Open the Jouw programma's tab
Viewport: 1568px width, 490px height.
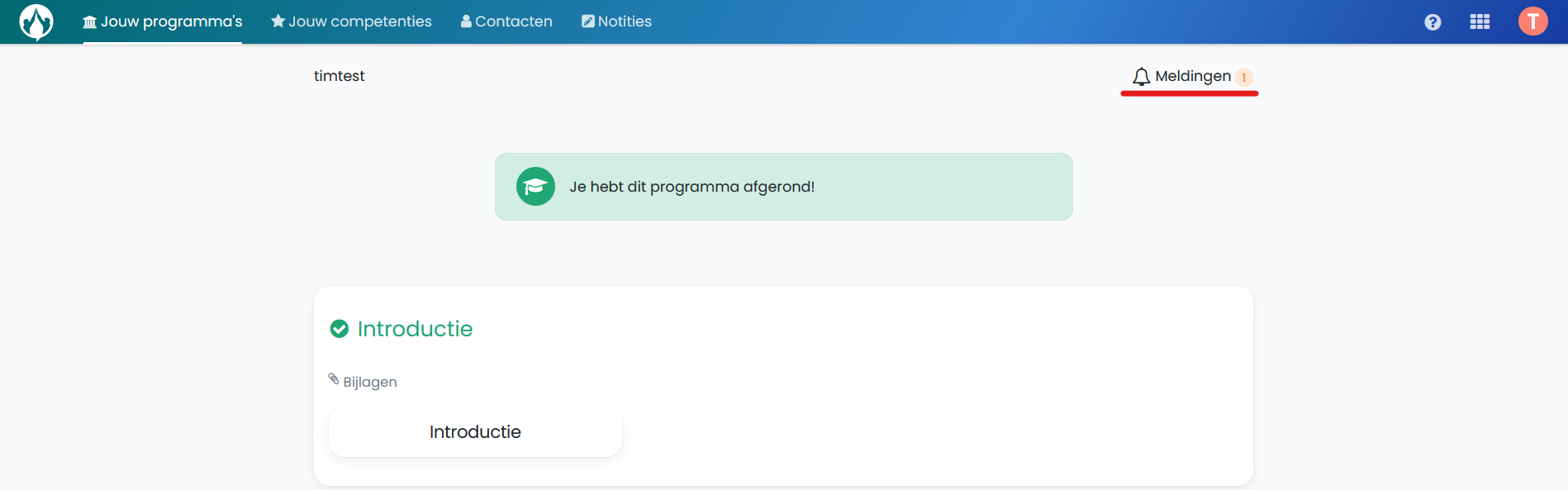[x=163, y=21]
